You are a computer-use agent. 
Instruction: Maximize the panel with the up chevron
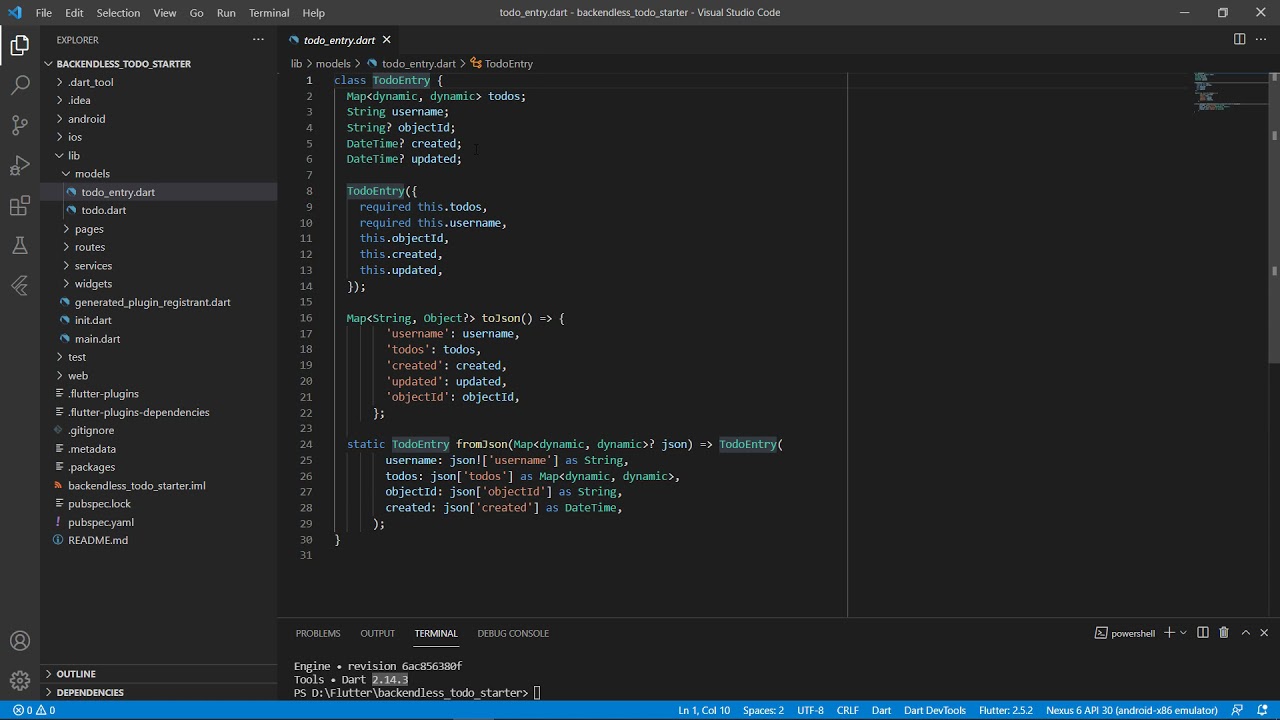click(1246, 633)
